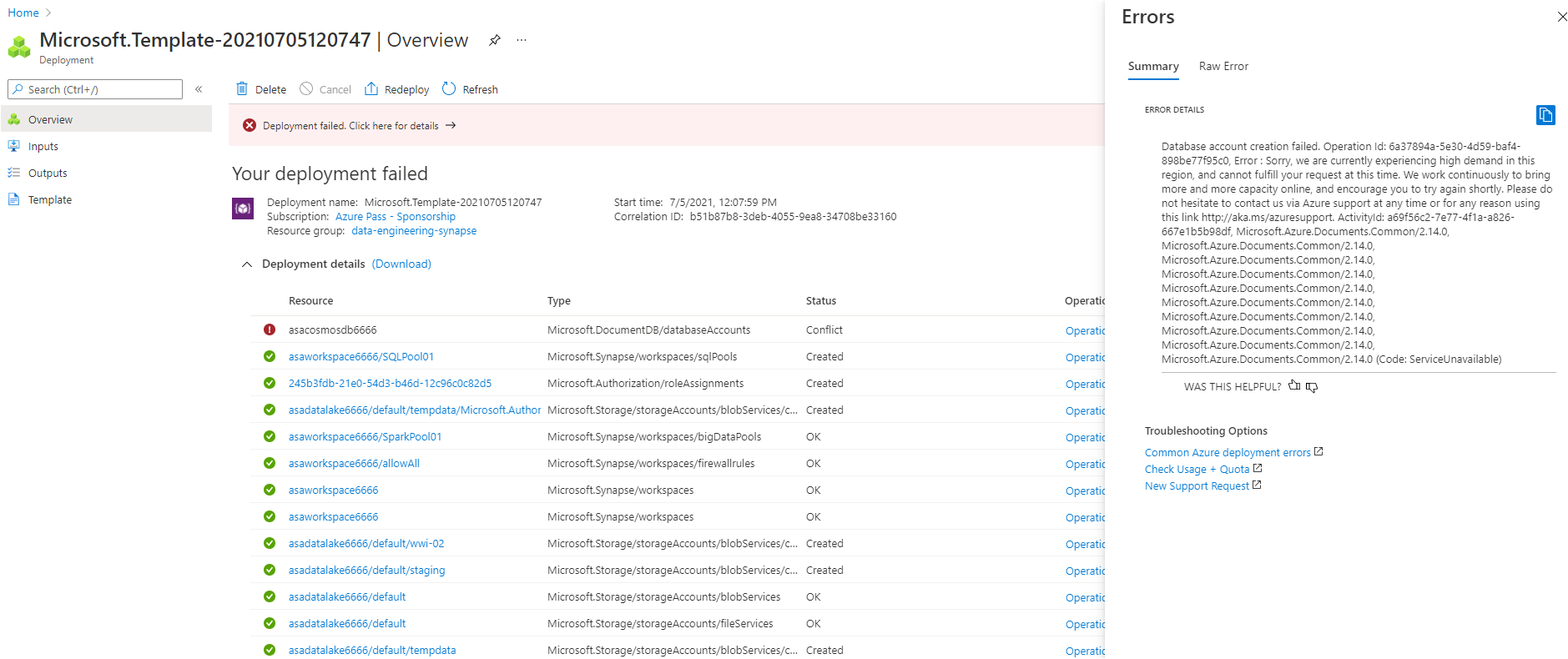Click the Deployment failed details banner text
1568x659 pixels.
pyautogui.click(x=350, y=126)
